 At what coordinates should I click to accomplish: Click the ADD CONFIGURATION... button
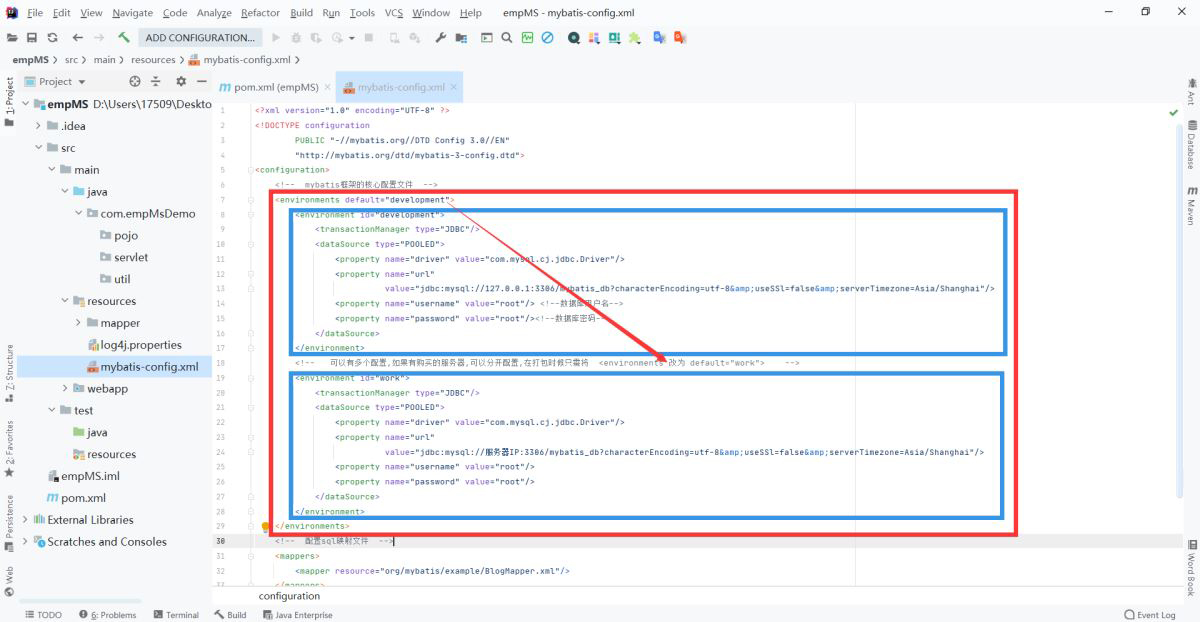[199, 38]
